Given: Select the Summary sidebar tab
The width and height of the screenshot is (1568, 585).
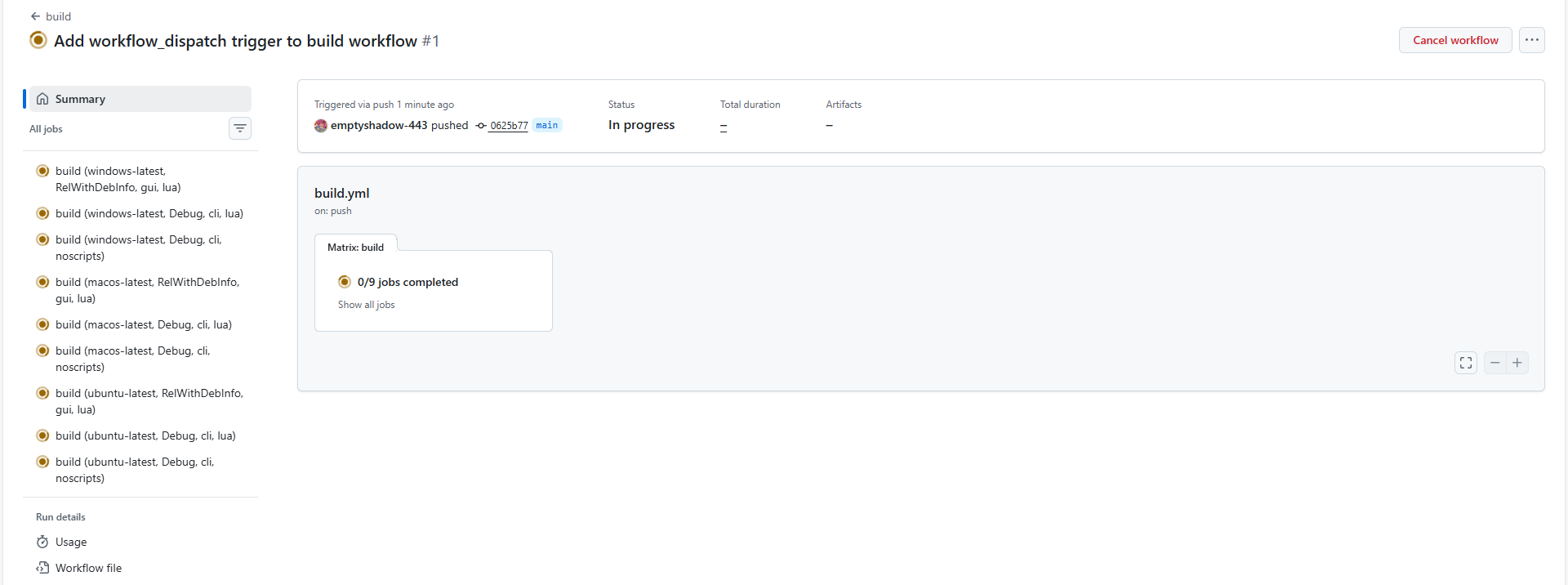Looking at the screenshot, I should 80,99.
